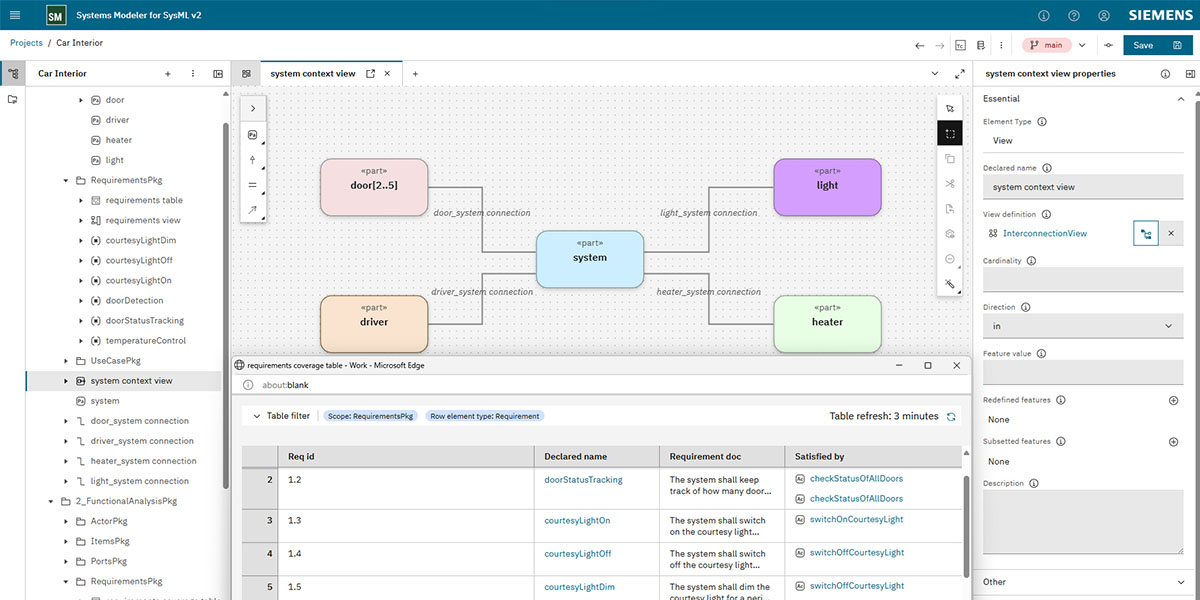This screenshot has height=600, width=1200.
Task: Open the branch dropdown next to main
Action: [1082, 45]
